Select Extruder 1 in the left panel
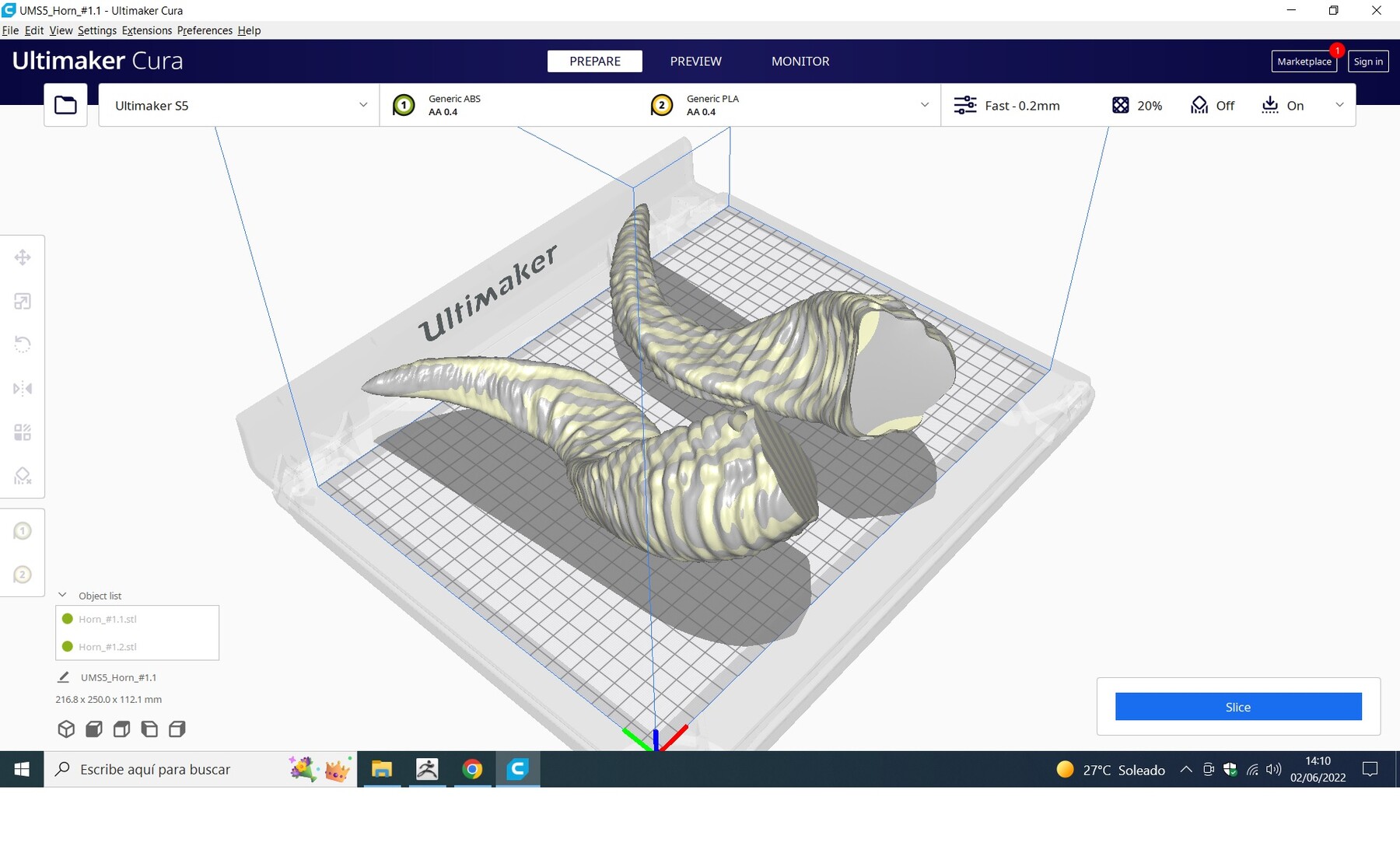 23,530
